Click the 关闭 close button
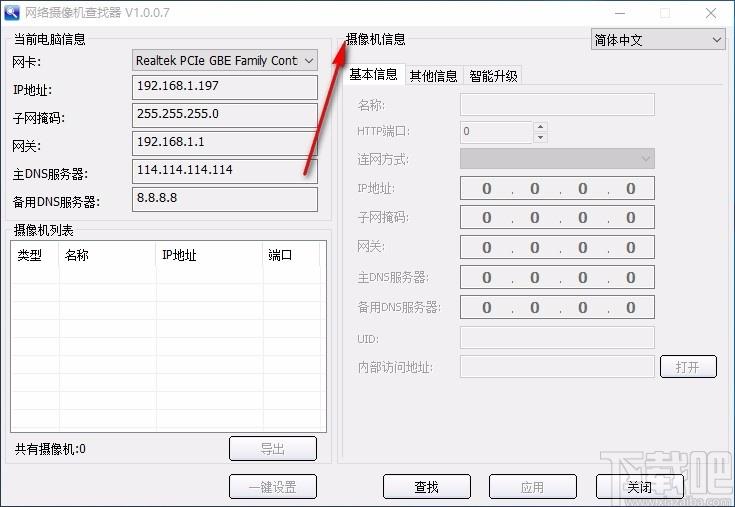 (x=639, y=487)
